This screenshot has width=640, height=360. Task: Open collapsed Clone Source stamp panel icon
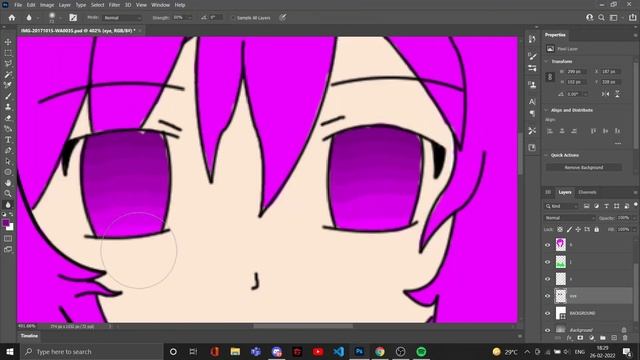[532, 84]
